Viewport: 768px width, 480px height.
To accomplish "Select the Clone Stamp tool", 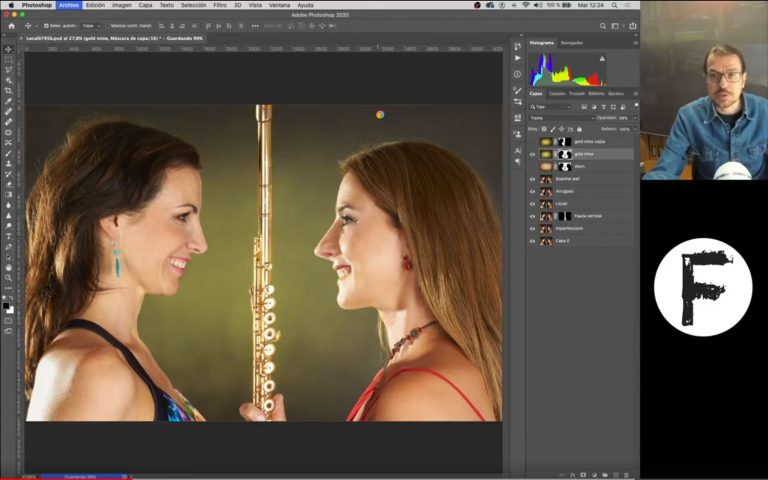I will [8, 164].
